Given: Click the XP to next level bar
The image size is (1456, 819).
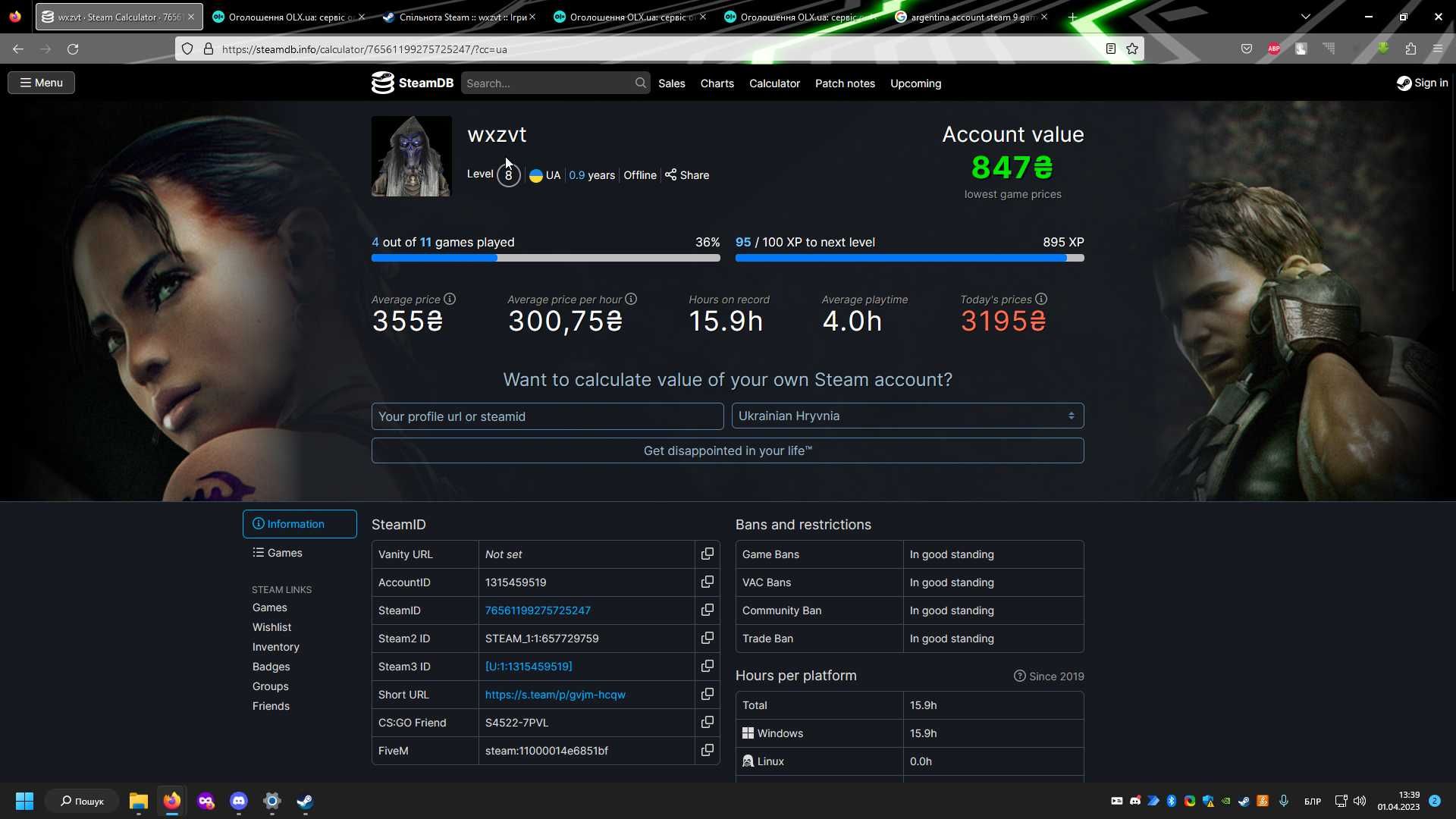Looking at the screenshot, I should pos(909,258).
